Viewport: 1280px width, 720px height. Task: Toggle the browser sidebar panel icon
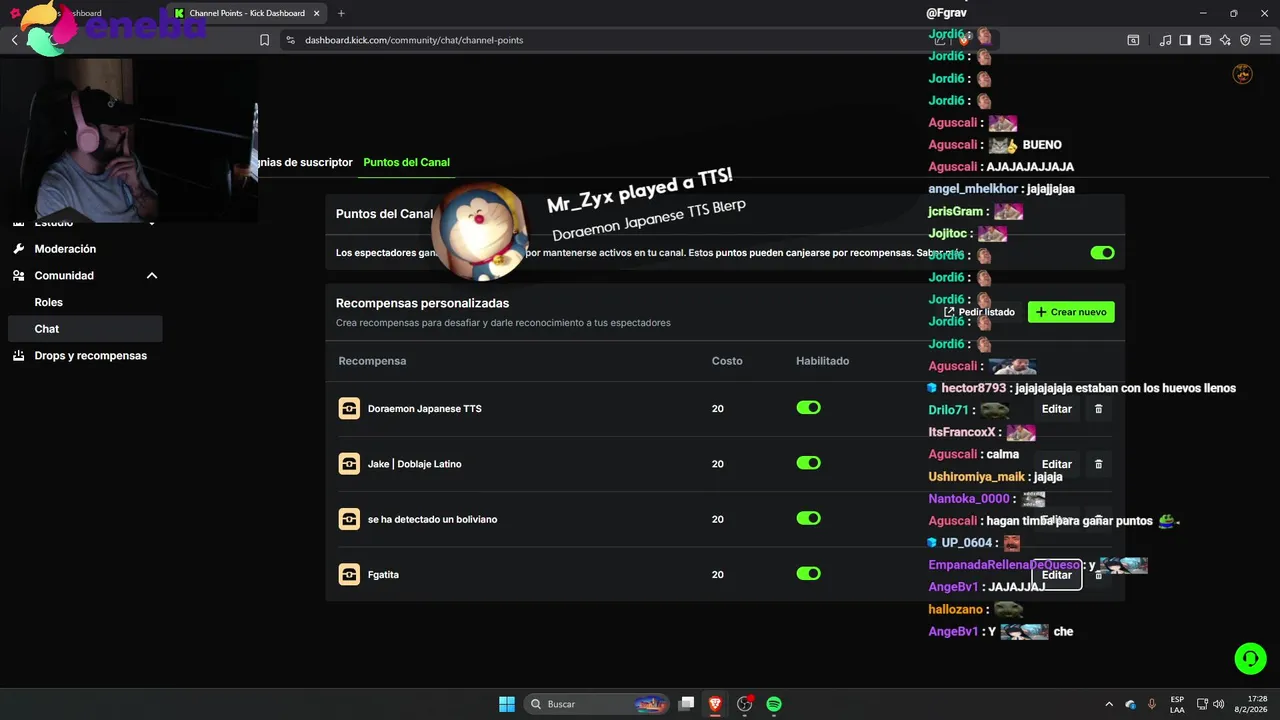(x=1185, y=40)
